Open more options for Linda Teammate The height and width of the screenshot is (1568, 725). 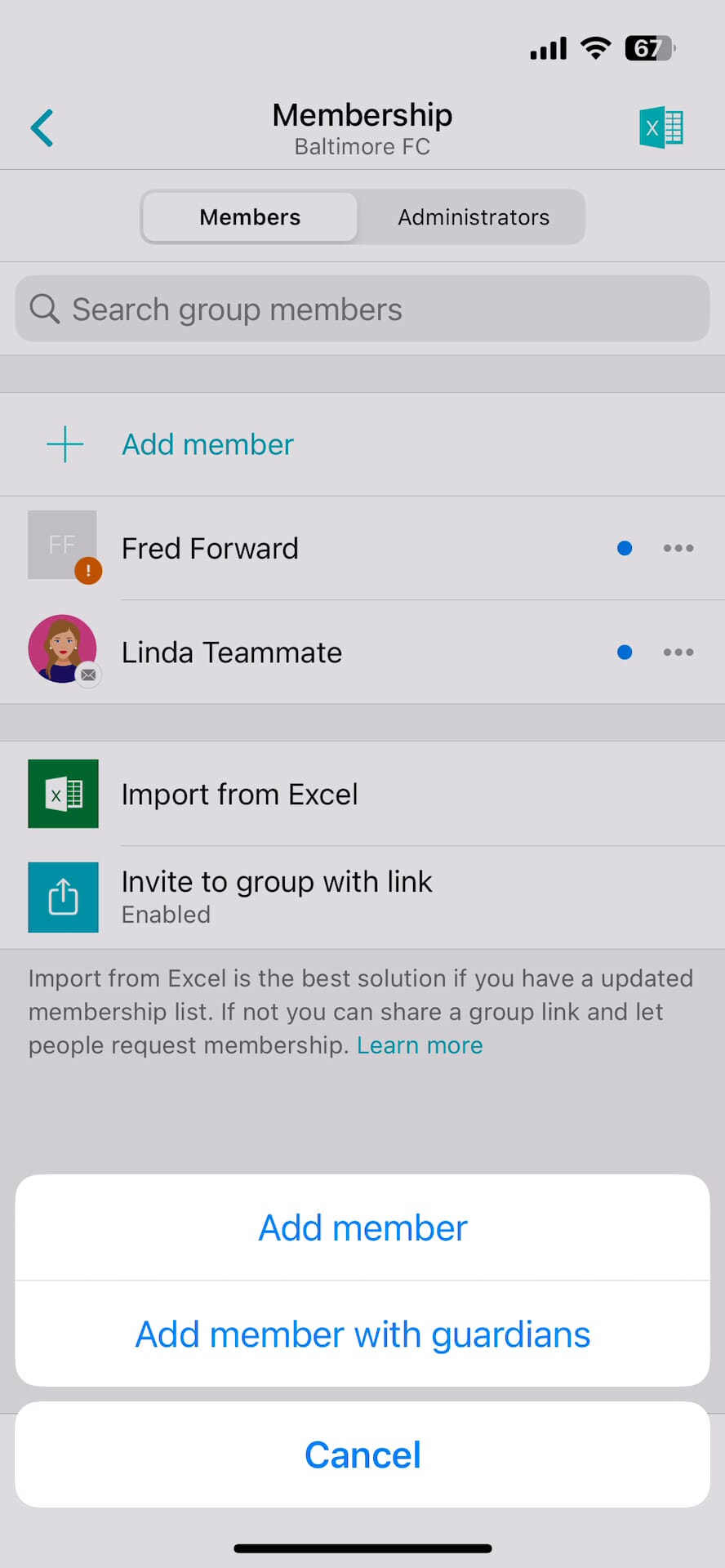(678, 652)
